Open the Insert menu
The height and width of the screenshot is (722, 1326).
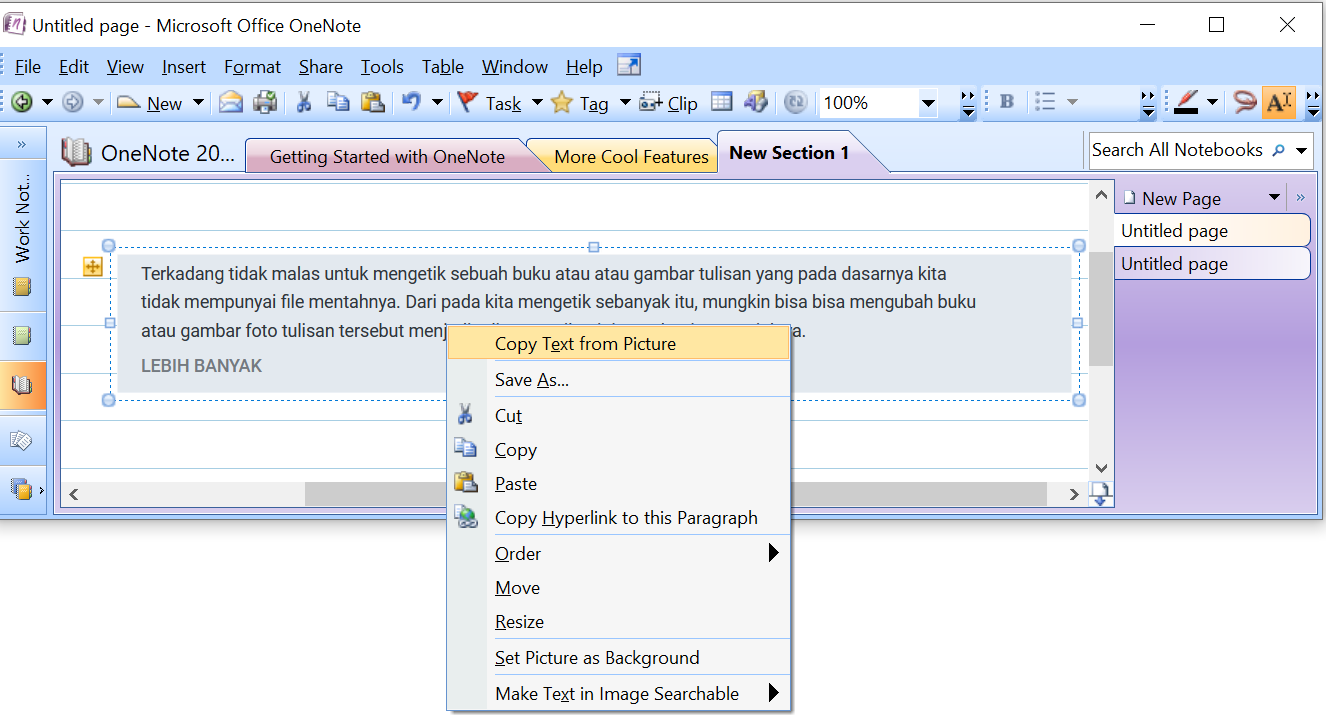(184, 67)
